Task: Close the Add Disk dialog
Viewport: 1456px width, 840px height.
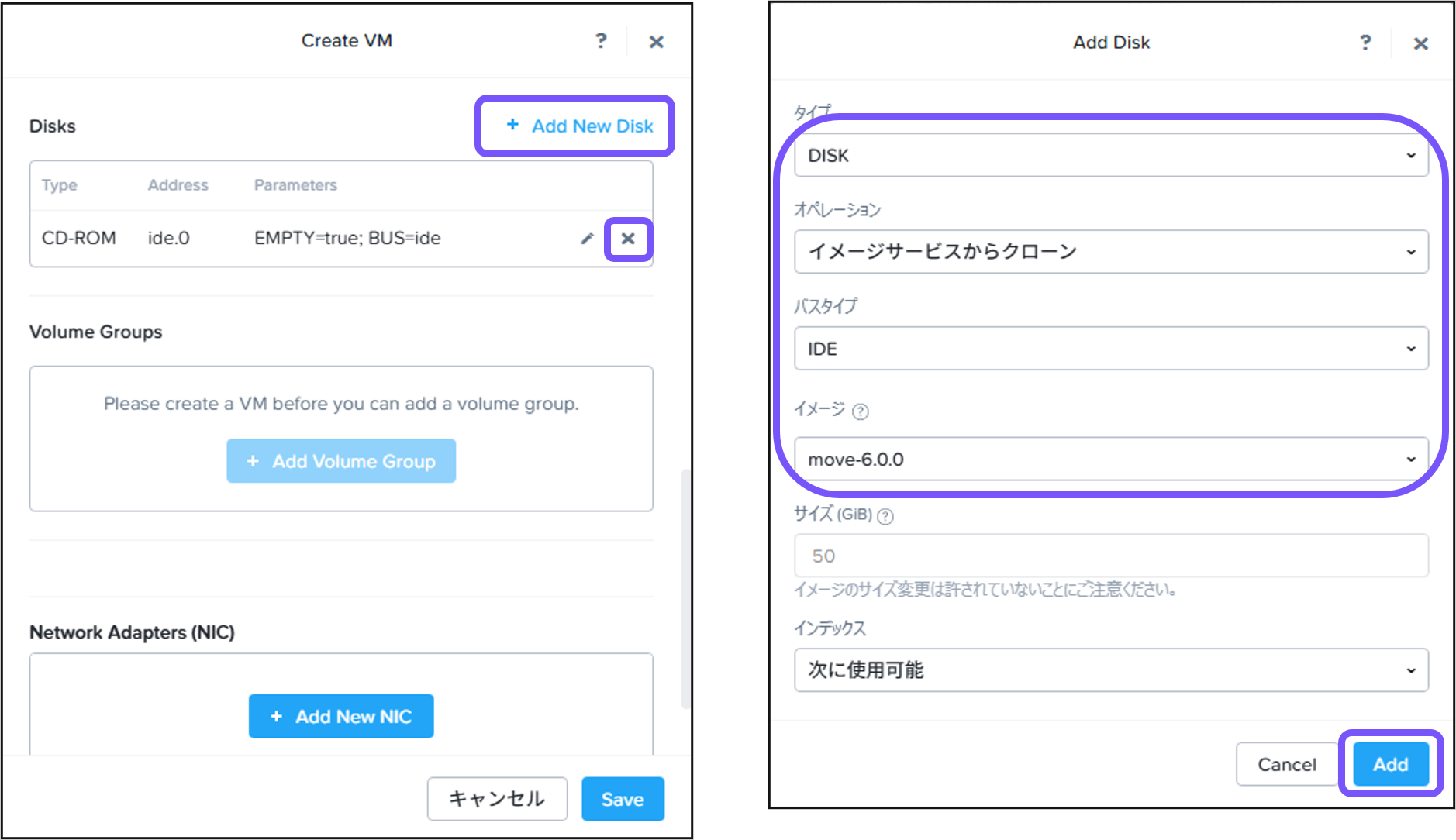Action: click(x=1420, y=44)
